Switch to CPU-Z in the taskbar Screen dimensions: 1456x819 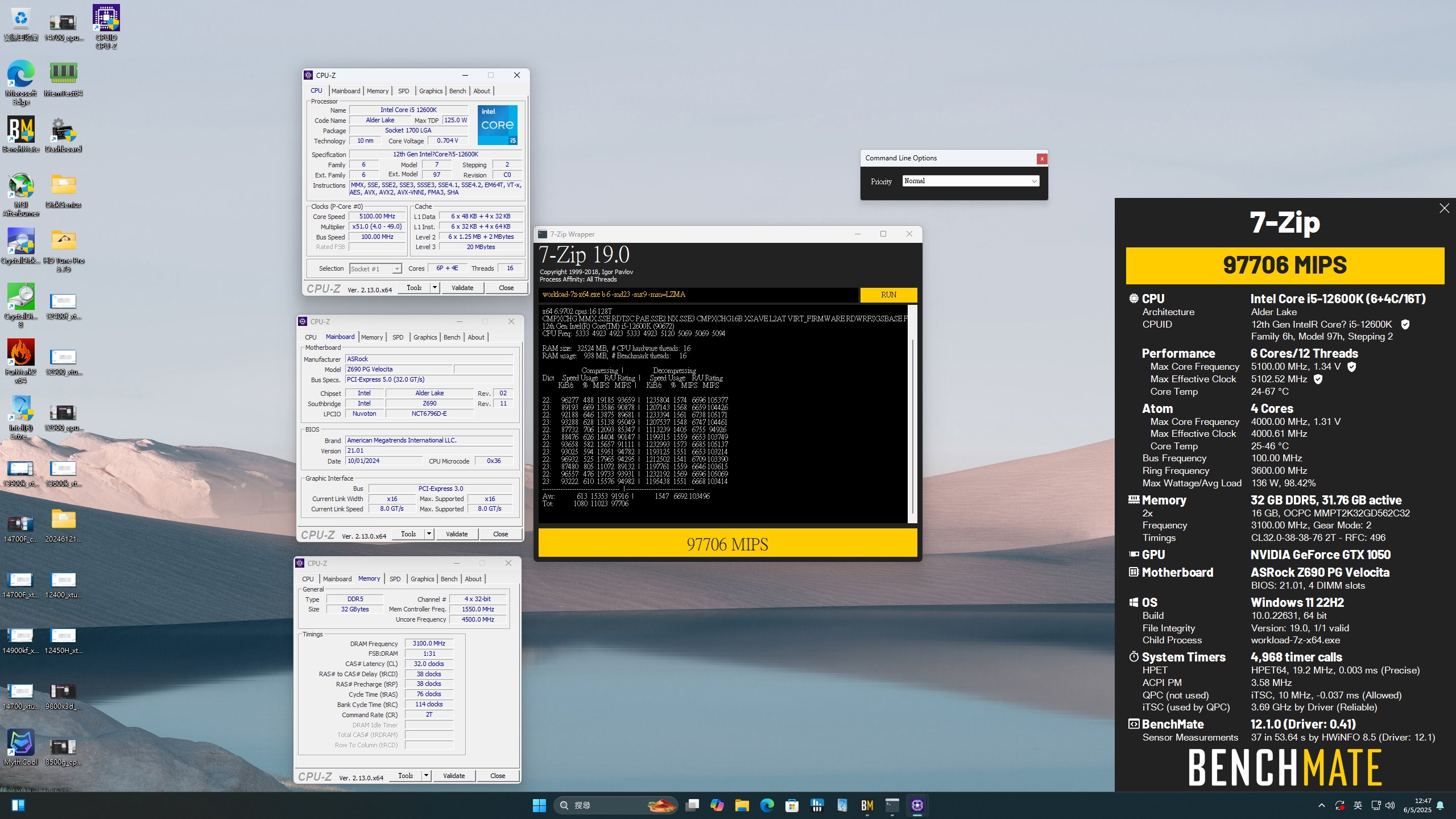[917, 805]
